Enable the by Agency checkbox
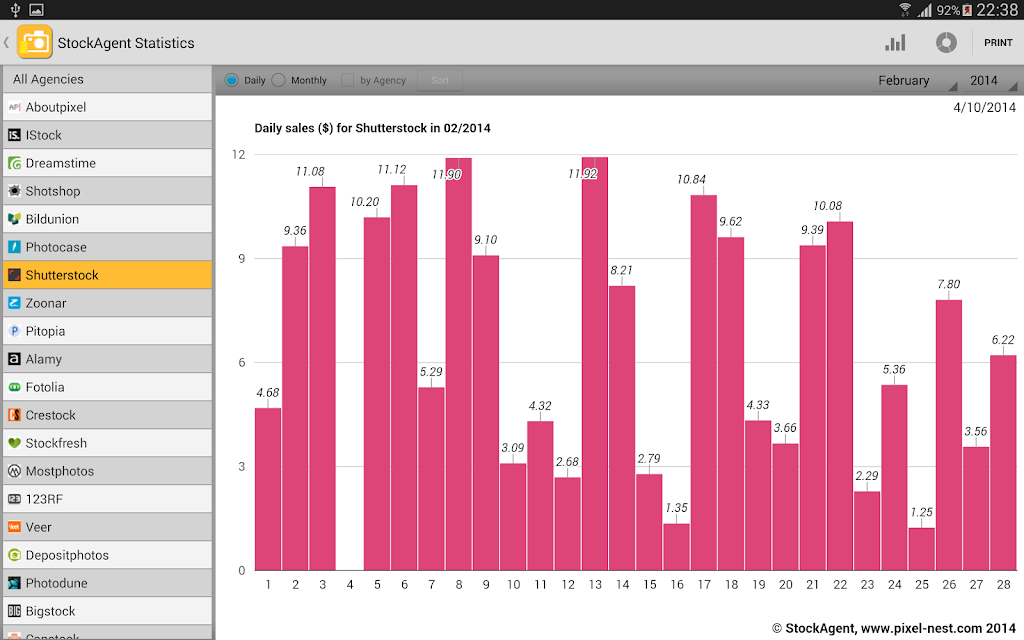 tap(347, 80)
